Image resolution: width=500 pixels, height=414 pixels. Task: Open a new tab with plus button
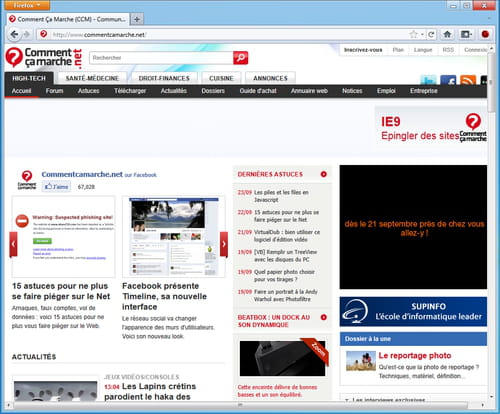tap(137, 19)
